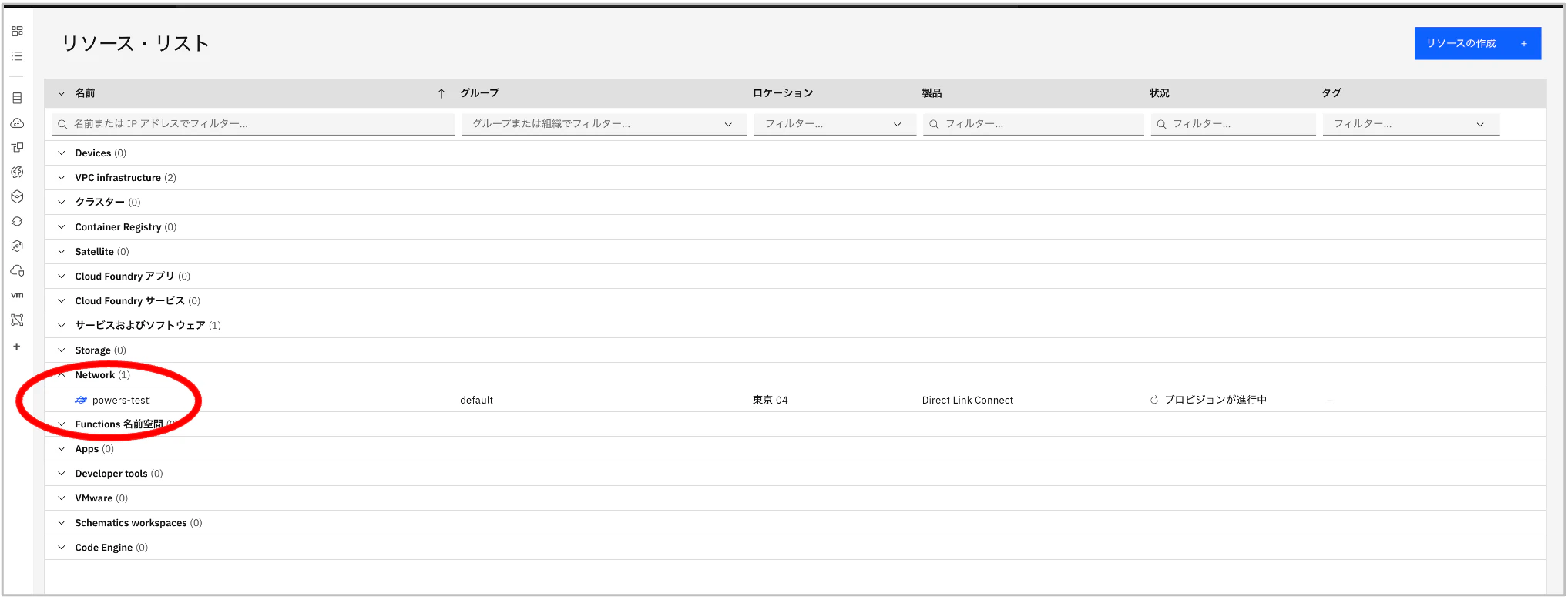
Task: Open Classic Infrastructure server icon in sidebar
Action: [17, 99]
